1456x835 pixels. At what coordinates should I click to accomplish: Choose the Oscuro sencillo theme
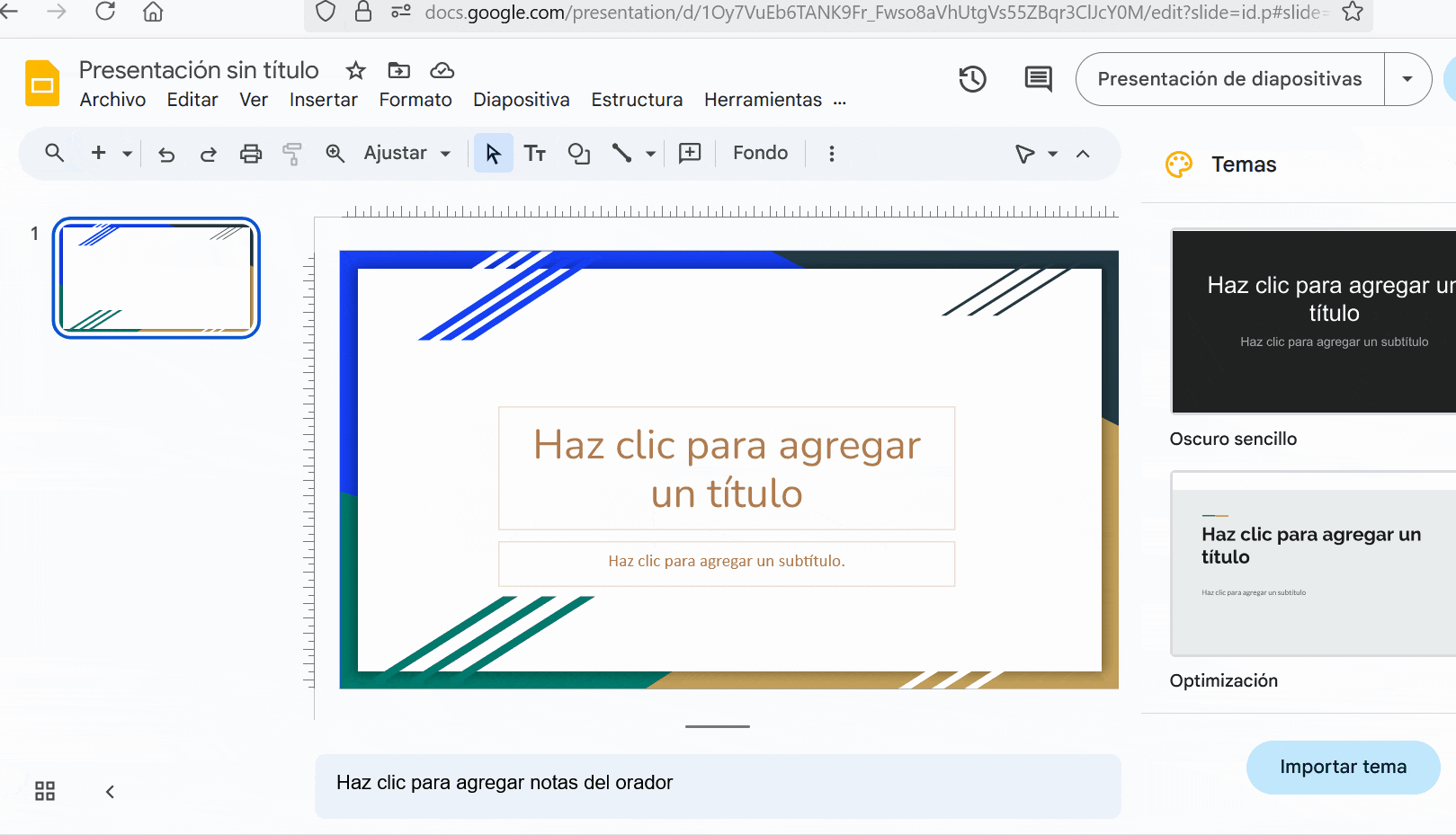(x=1313, y=322)
